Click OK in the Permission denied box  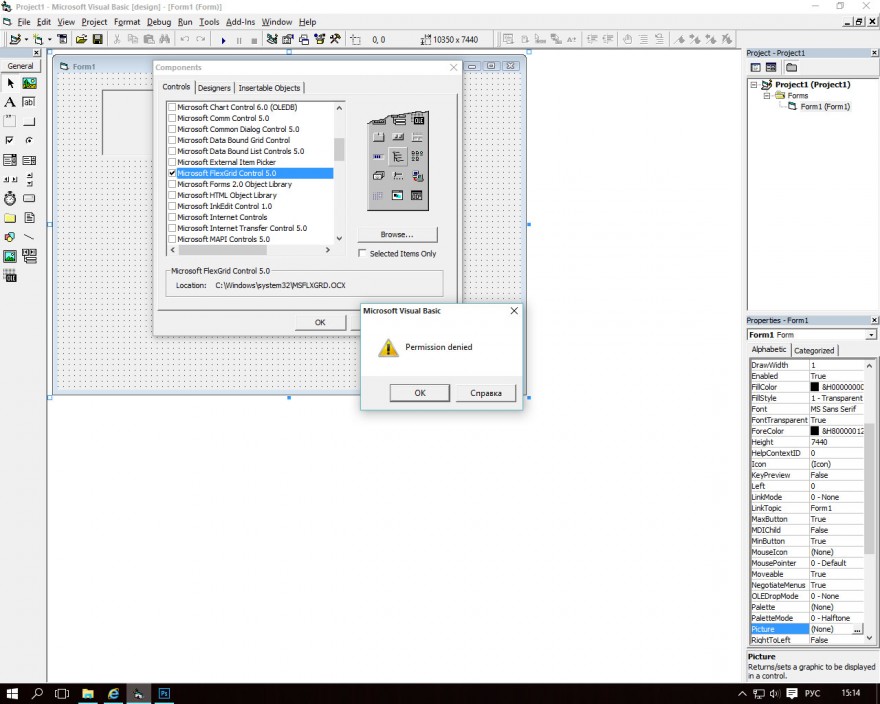[x=420, y=393]
